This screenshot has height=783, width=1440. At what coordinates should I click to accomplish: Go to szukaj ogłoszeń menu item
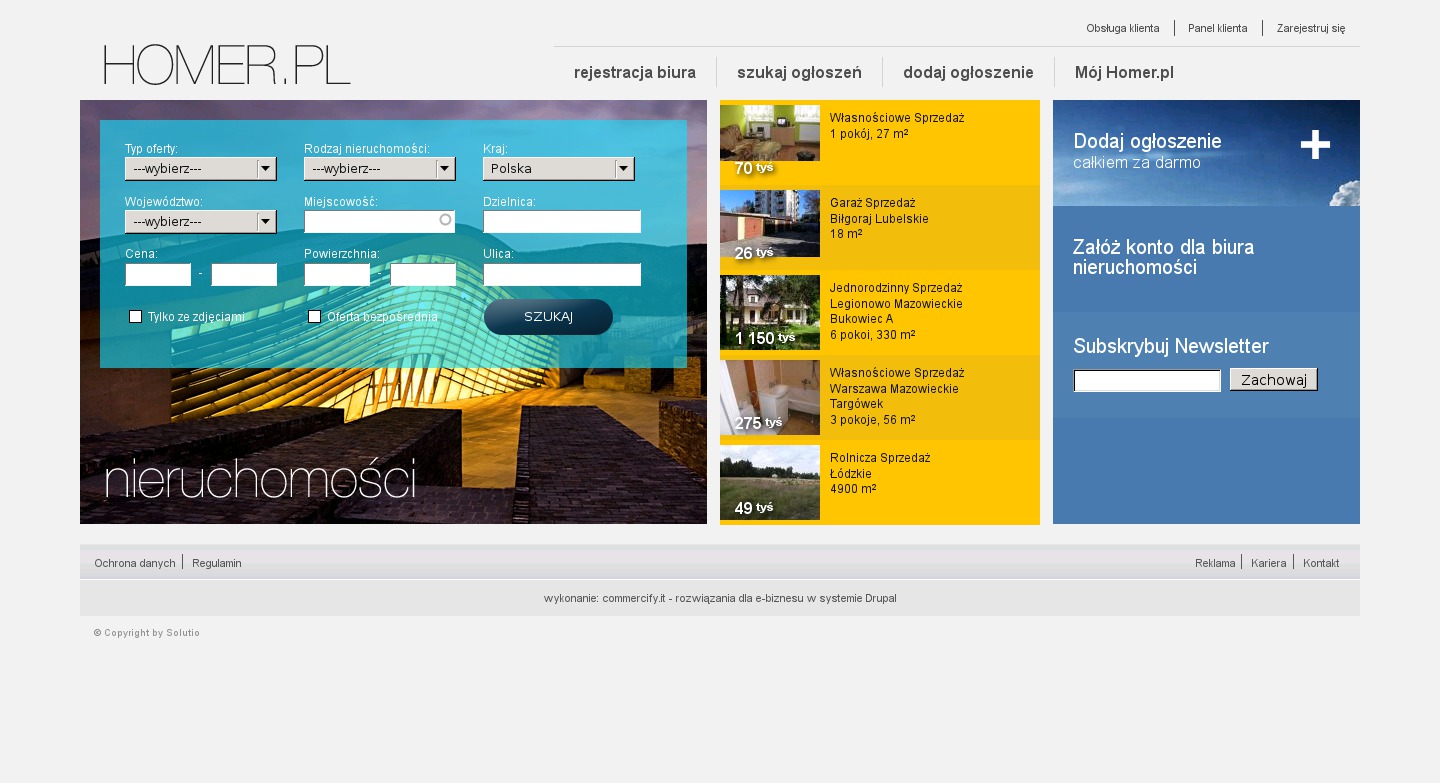click(x=799, y=72)
